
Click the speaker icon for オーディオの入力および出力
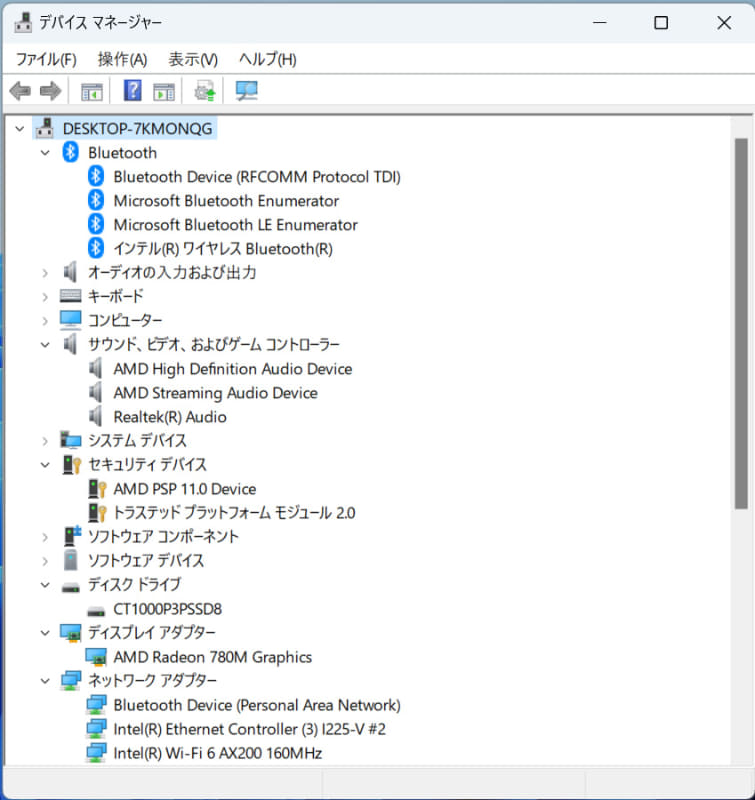[x=70, y=272]
